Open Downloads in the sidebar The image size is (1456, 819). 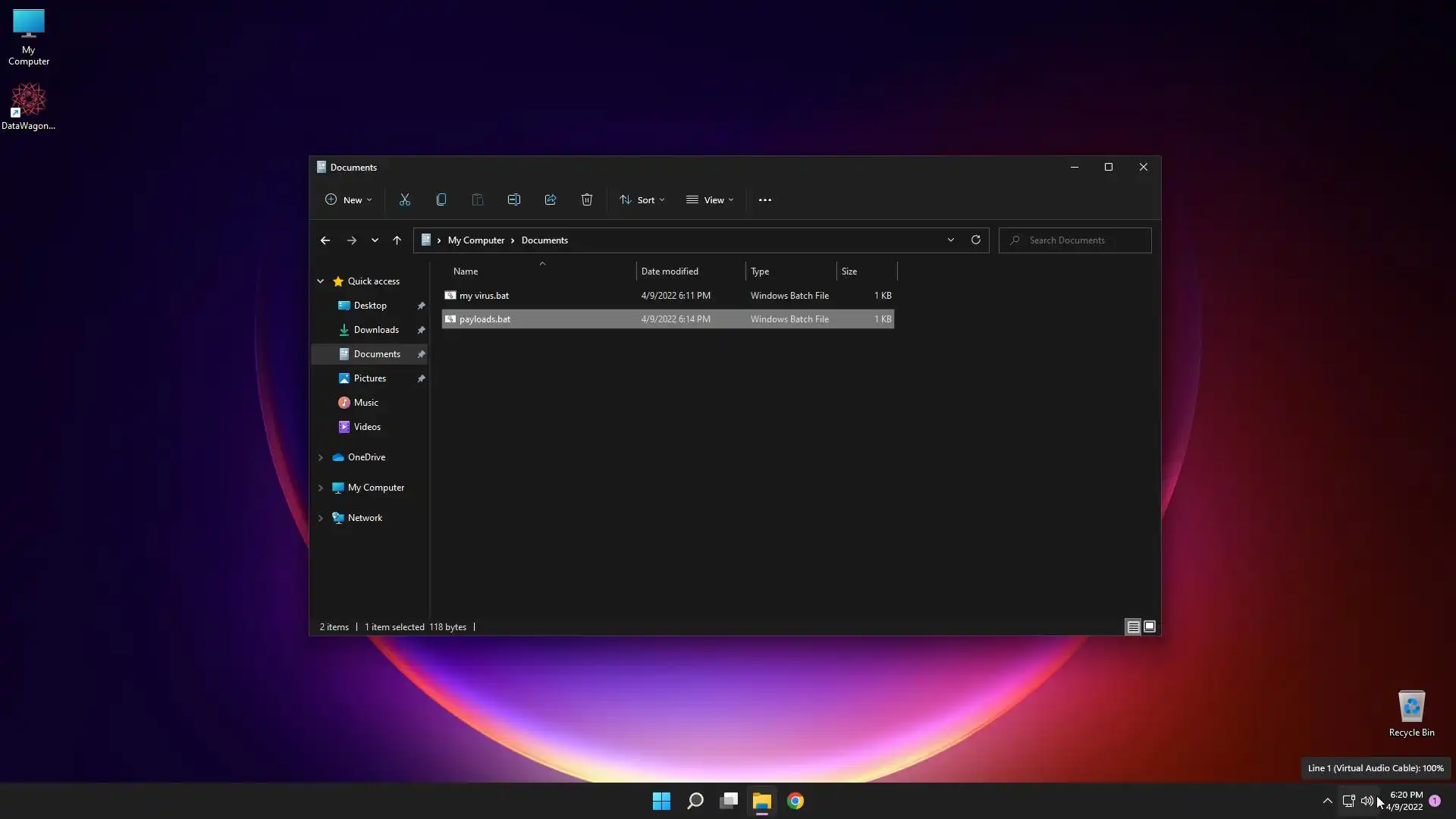pos(375,330)
